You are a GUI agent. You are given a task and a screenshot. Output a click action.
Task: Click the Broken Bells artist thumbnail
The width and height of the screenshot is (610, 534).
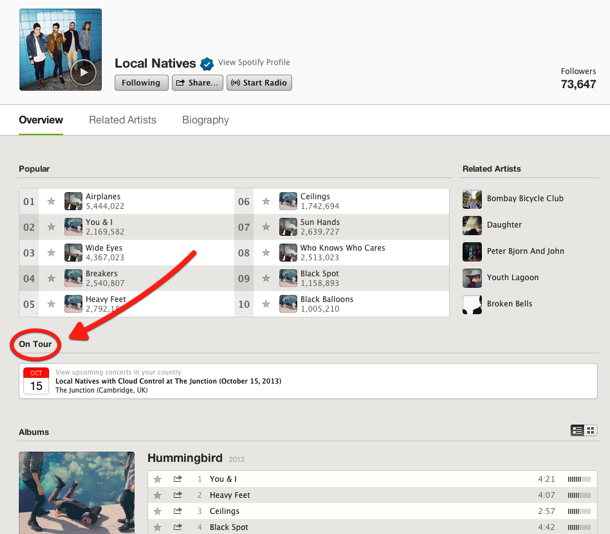[472, 305]
